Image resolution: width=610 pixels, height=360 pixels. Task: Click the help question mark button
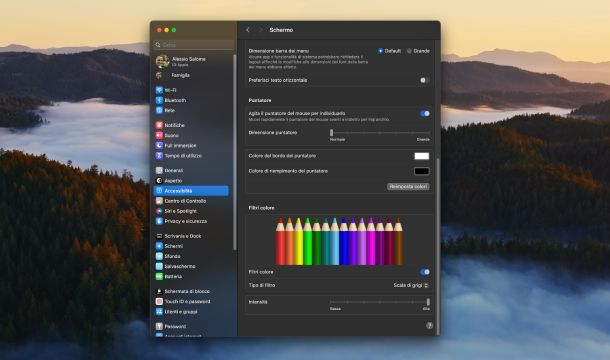(429, 326)
